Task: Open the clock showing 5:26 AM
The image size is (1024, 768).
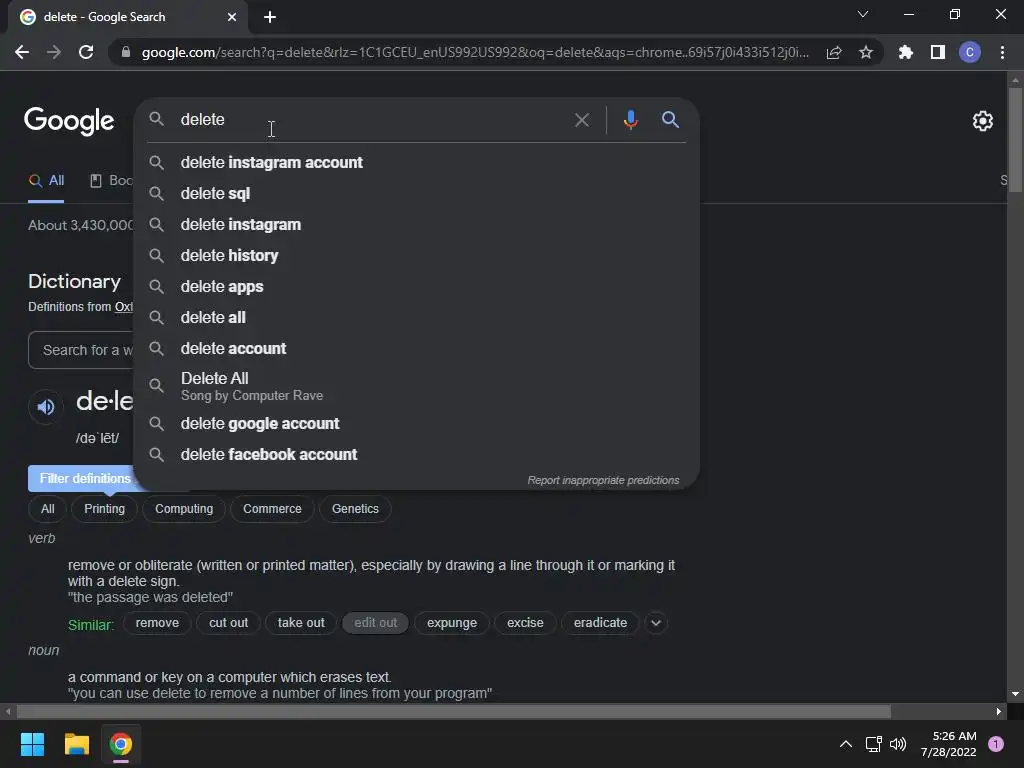Action: tap(948, 744)
